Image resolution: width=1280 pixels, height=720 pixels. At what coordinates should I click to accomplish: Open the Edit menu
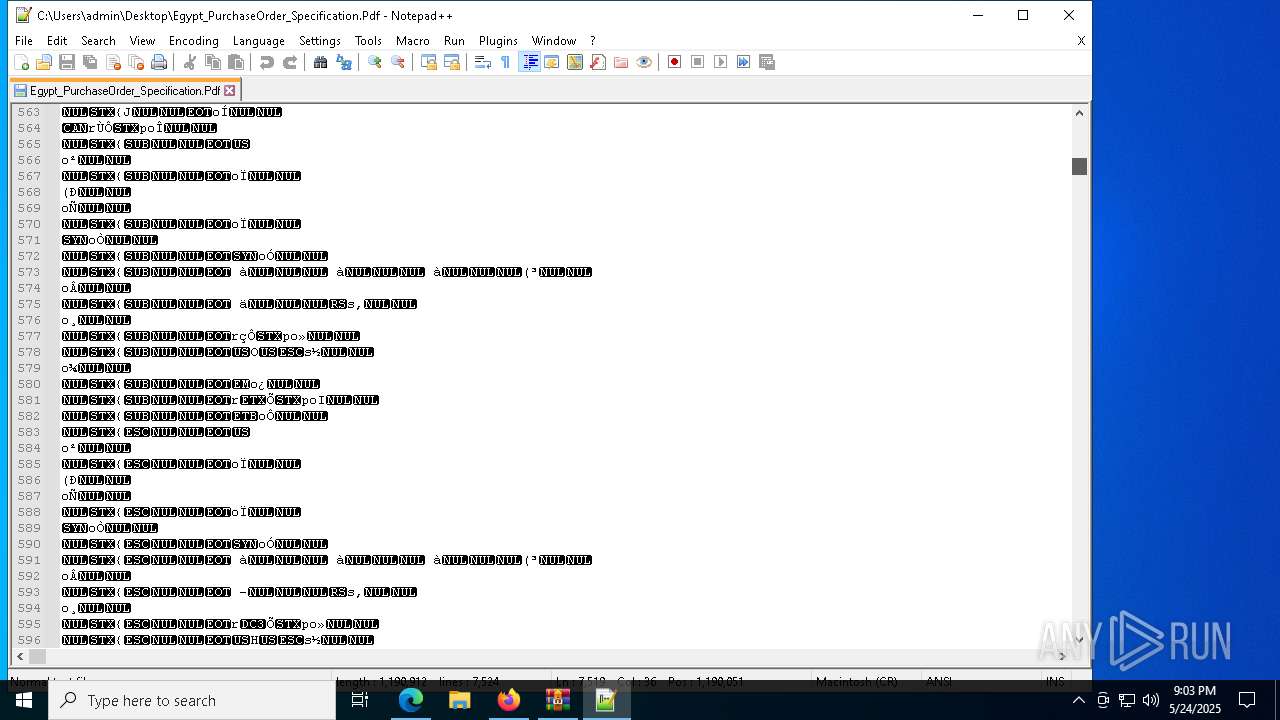pyautogui.click(x=57, y=41)
